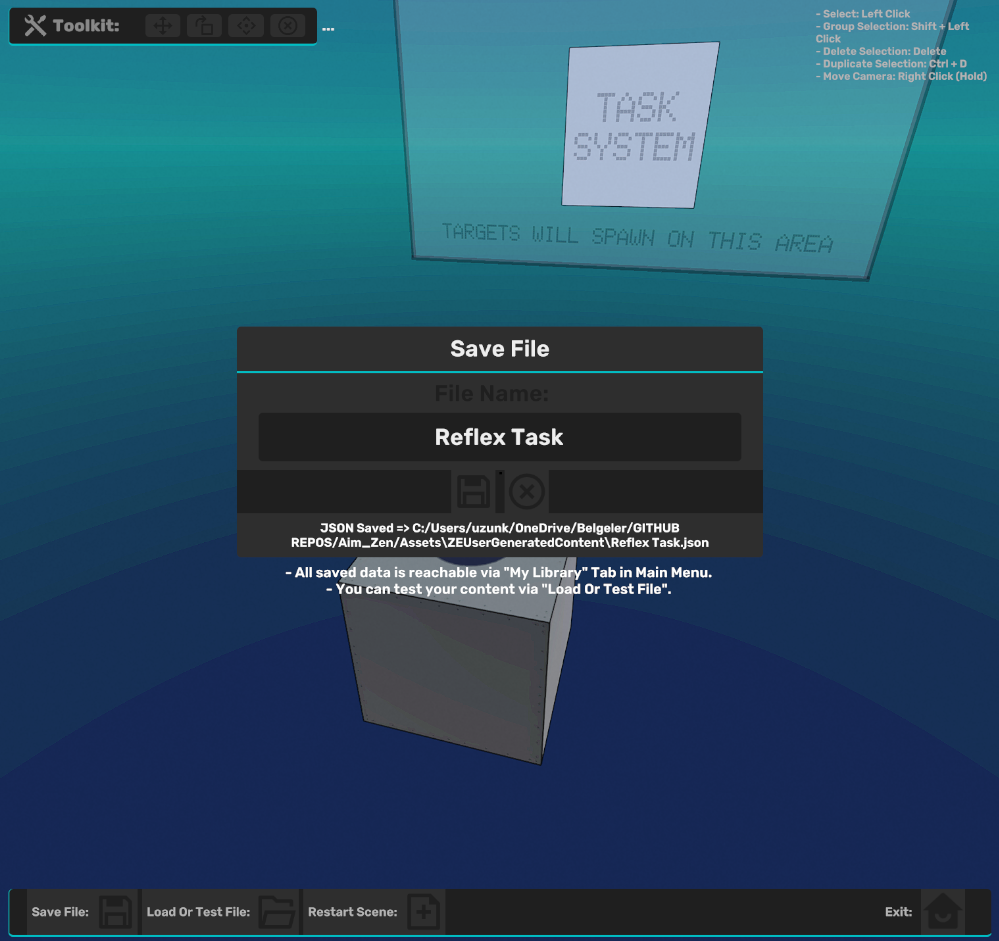Screen dimensions: 999x941
Task: Click the saved JSON path text
Action: 499,536
